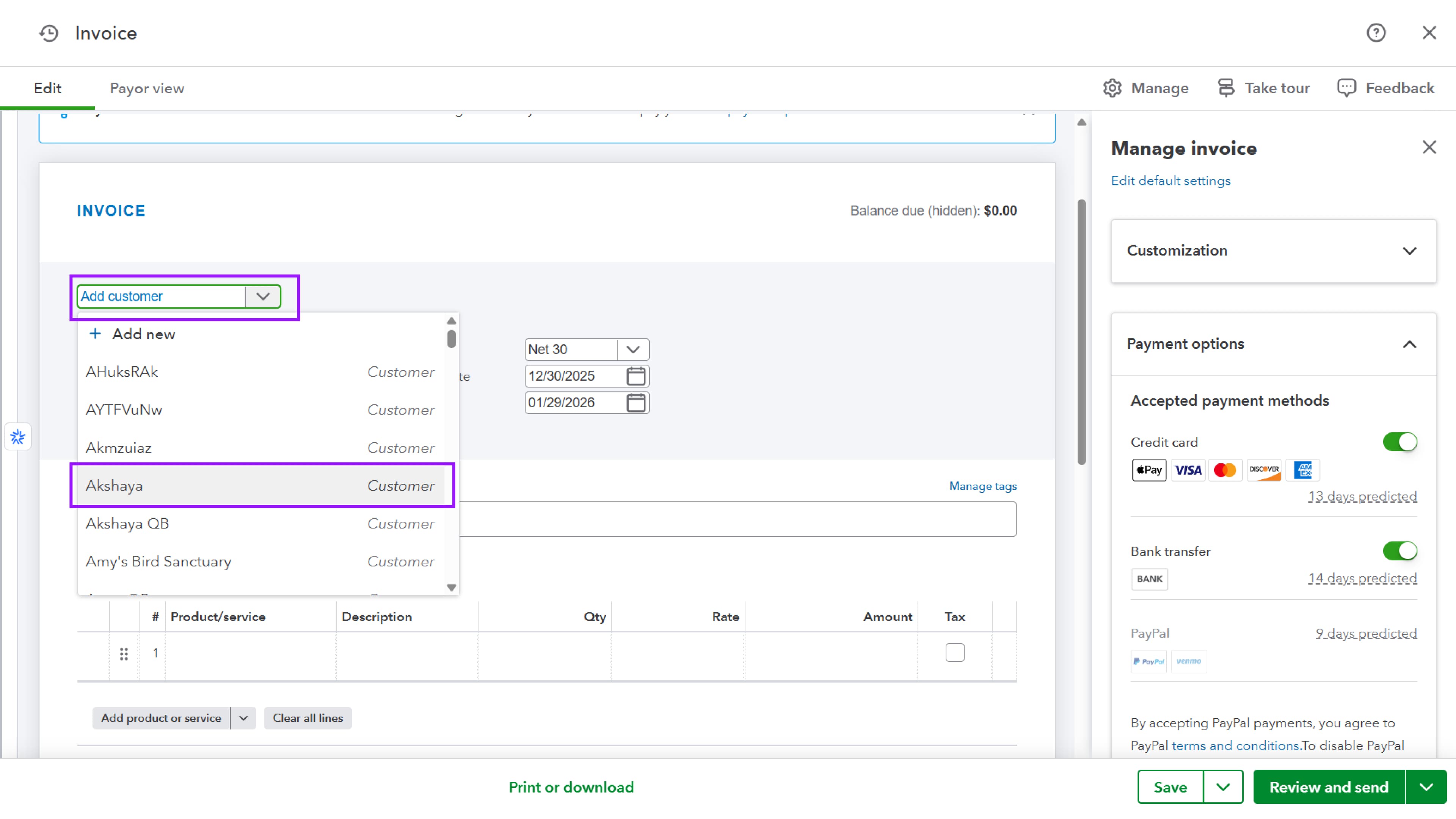
Task: Open the Net 30 terms dropdown
Action: pos(633,349)
